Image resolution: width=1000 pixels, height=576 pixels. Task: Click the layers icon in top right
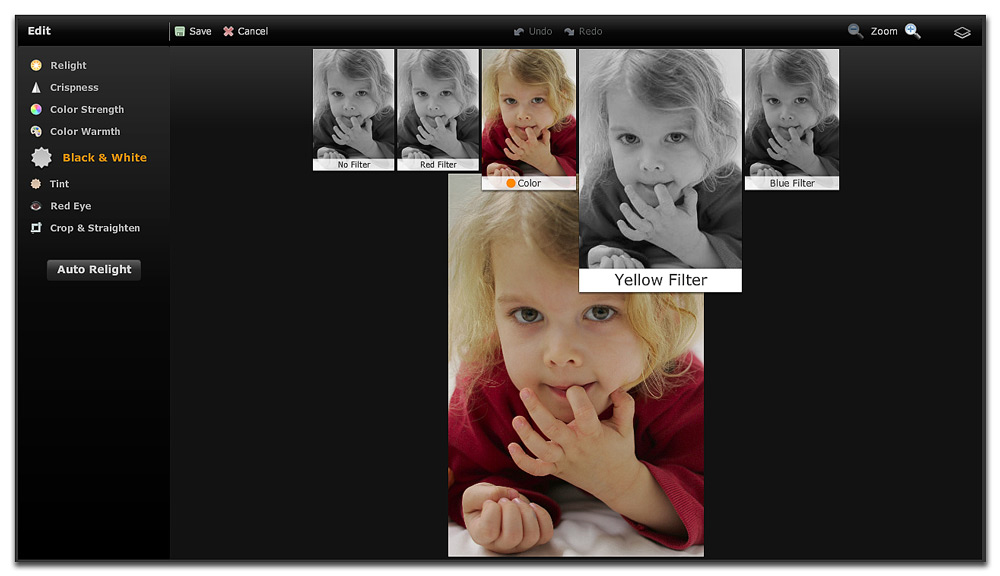pos(962,33)
